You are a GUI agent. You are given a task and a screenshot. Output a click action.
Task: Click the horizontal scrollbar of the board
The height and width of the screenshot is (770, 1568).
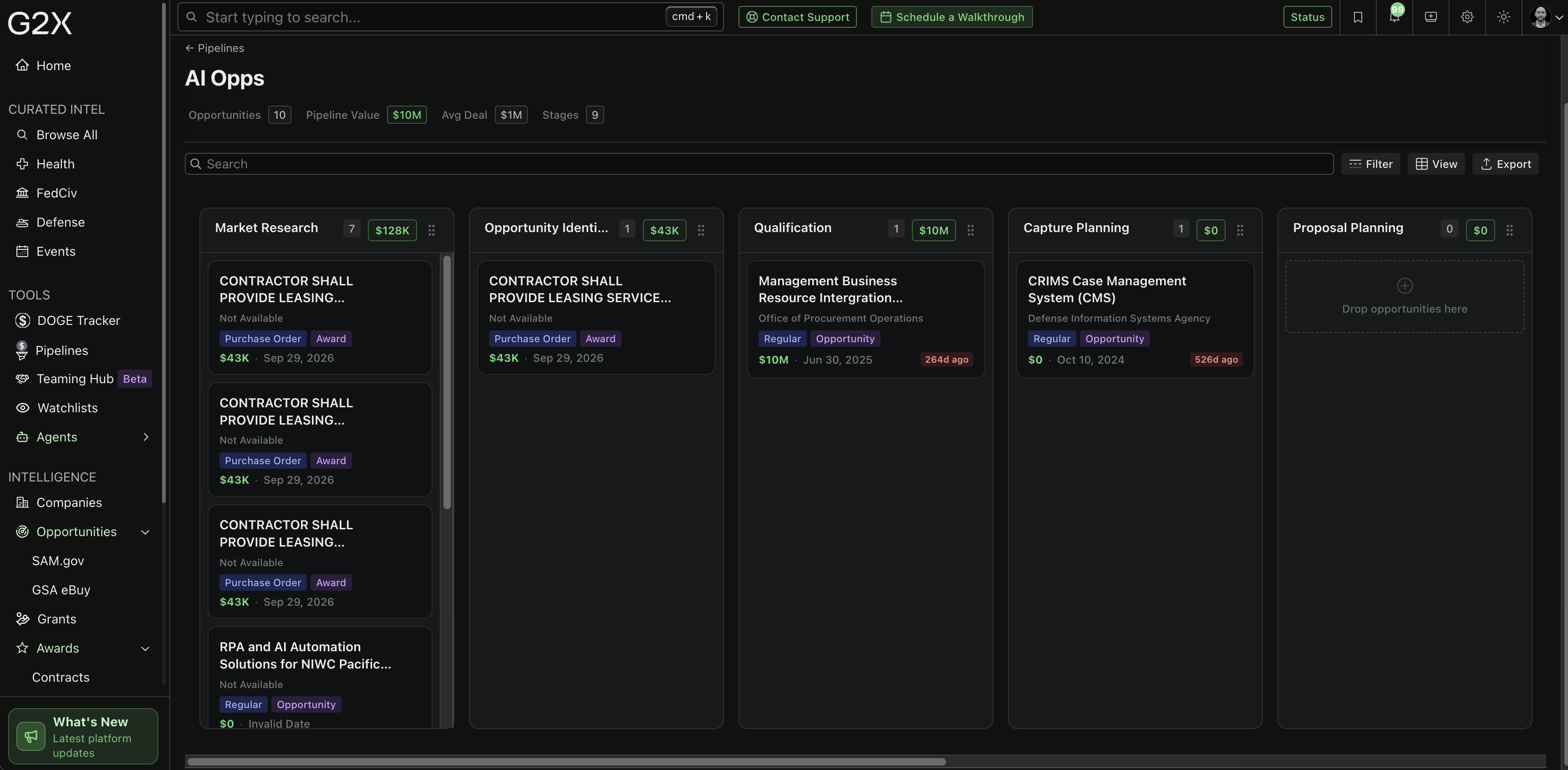pyautogui.click(x=566, y=762)
